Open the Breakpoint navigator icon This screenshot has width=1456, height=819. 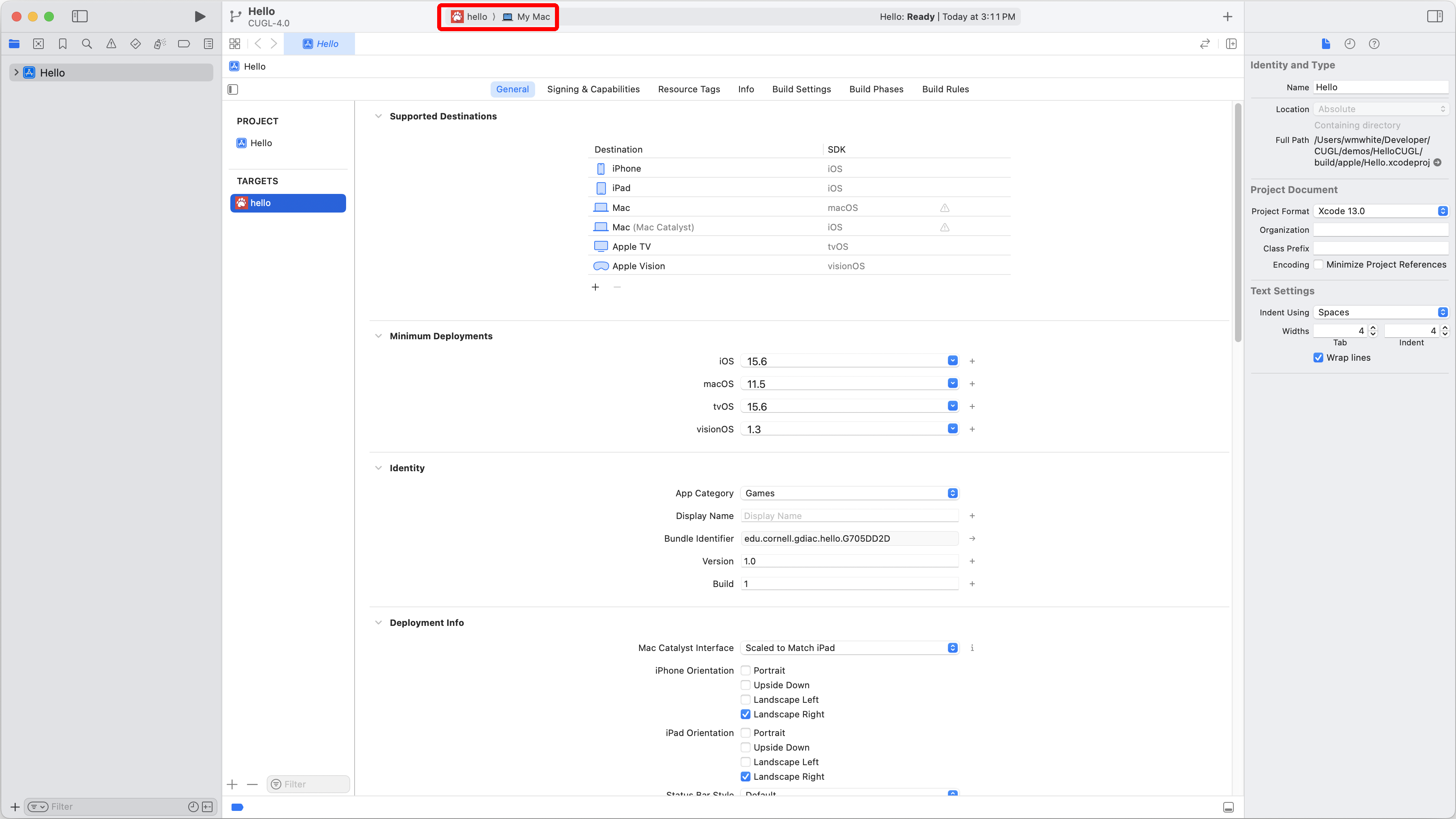(184, 44)
